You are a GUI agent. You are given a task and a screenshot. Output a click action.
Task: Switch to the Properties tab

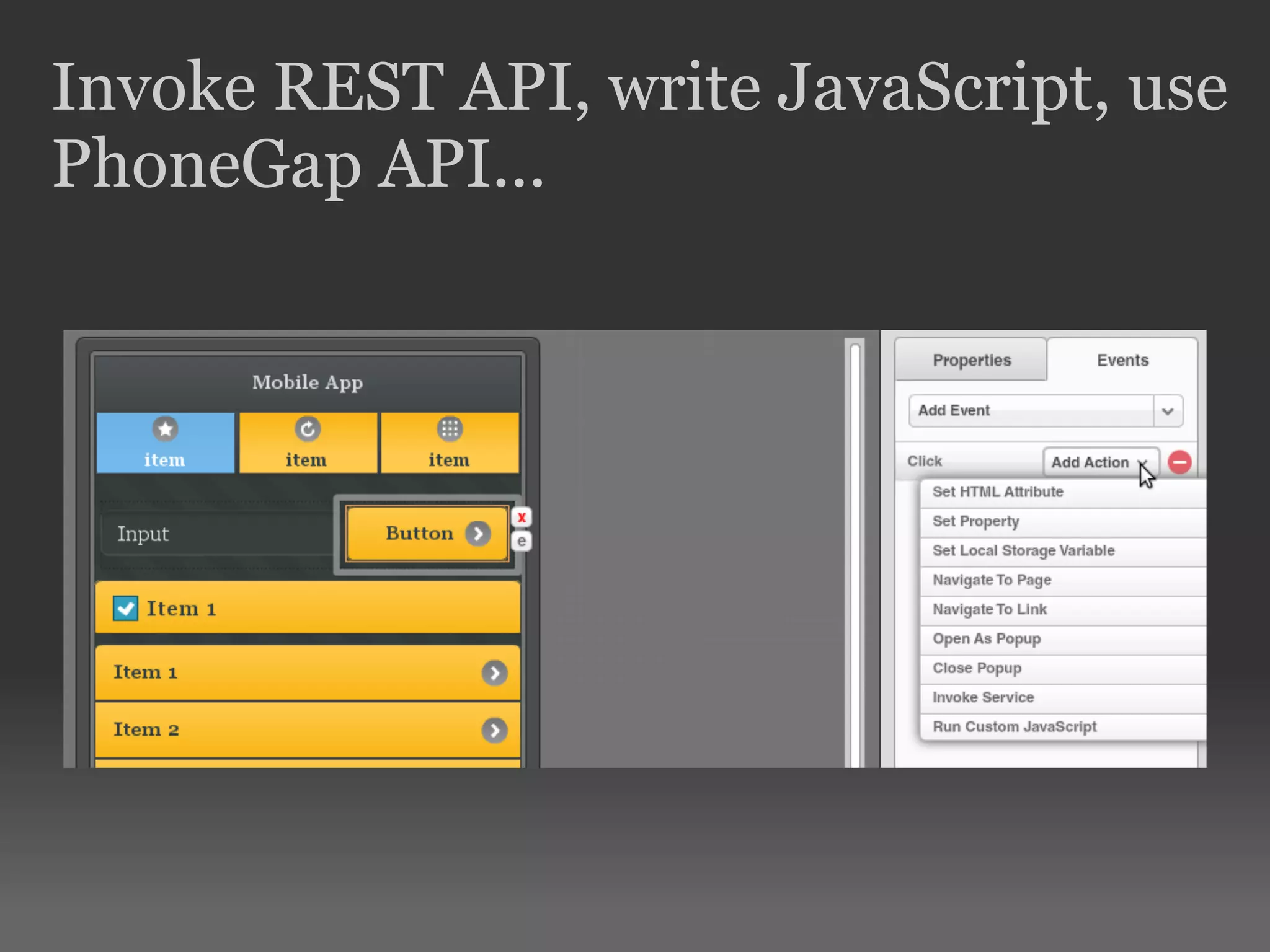coord(971,360)
